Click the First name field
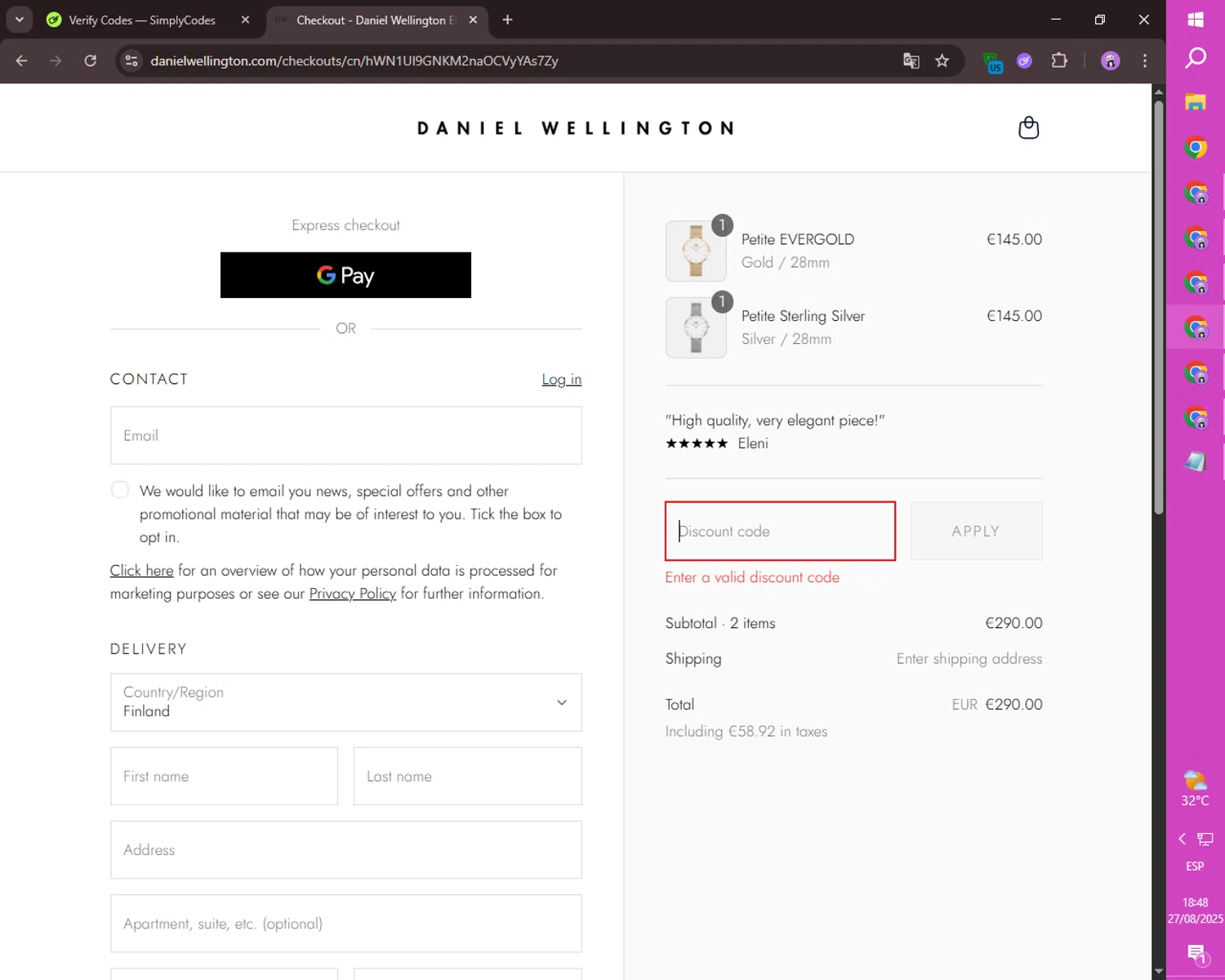Image resolution: width=1225 pixels, height=980 pixels. [224, 776]
